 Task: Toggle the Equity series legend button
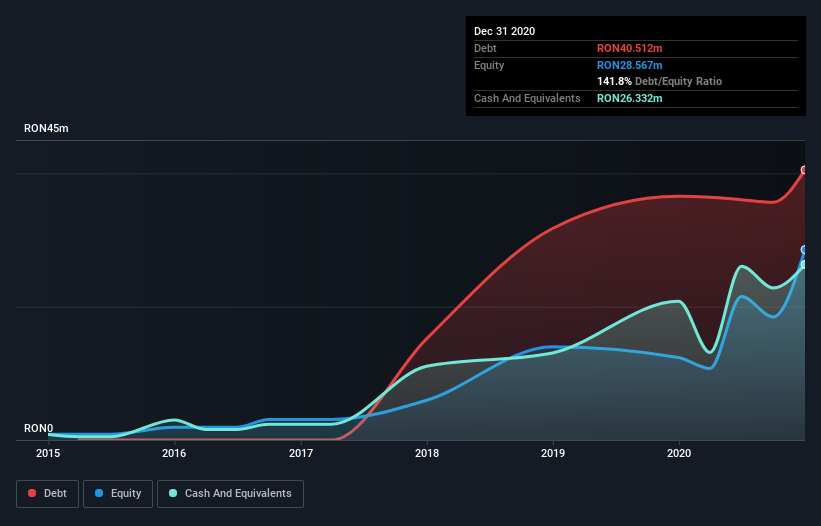(118, 494)
